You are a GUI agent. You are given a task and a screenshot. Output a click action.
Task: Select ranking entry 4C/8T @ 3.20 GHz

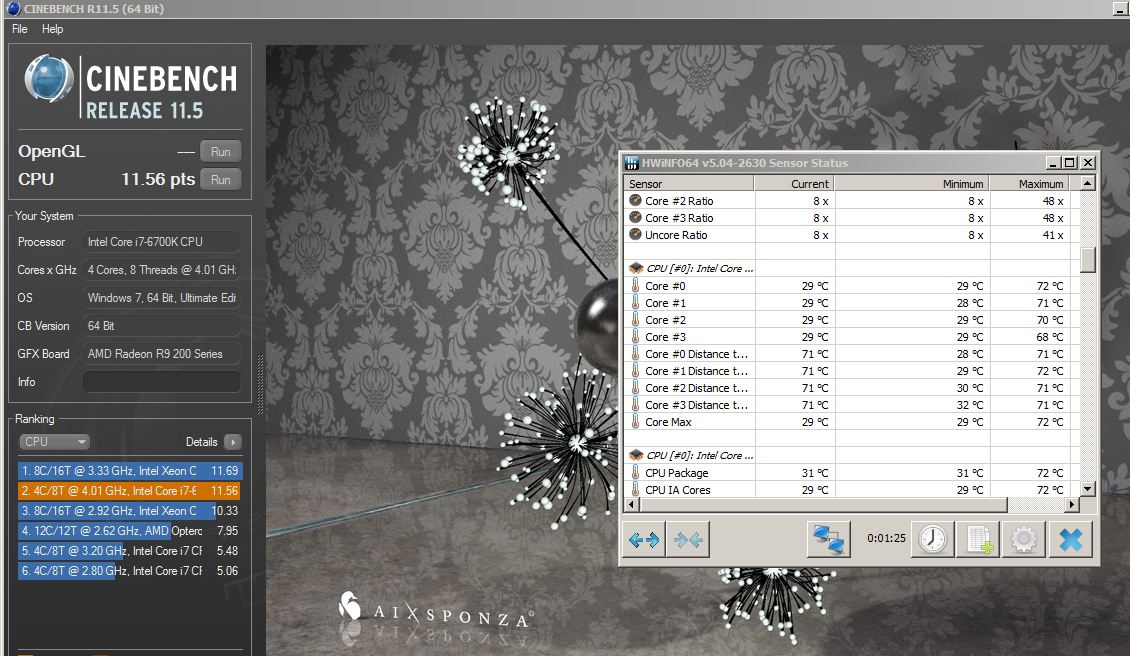[130, 551]
